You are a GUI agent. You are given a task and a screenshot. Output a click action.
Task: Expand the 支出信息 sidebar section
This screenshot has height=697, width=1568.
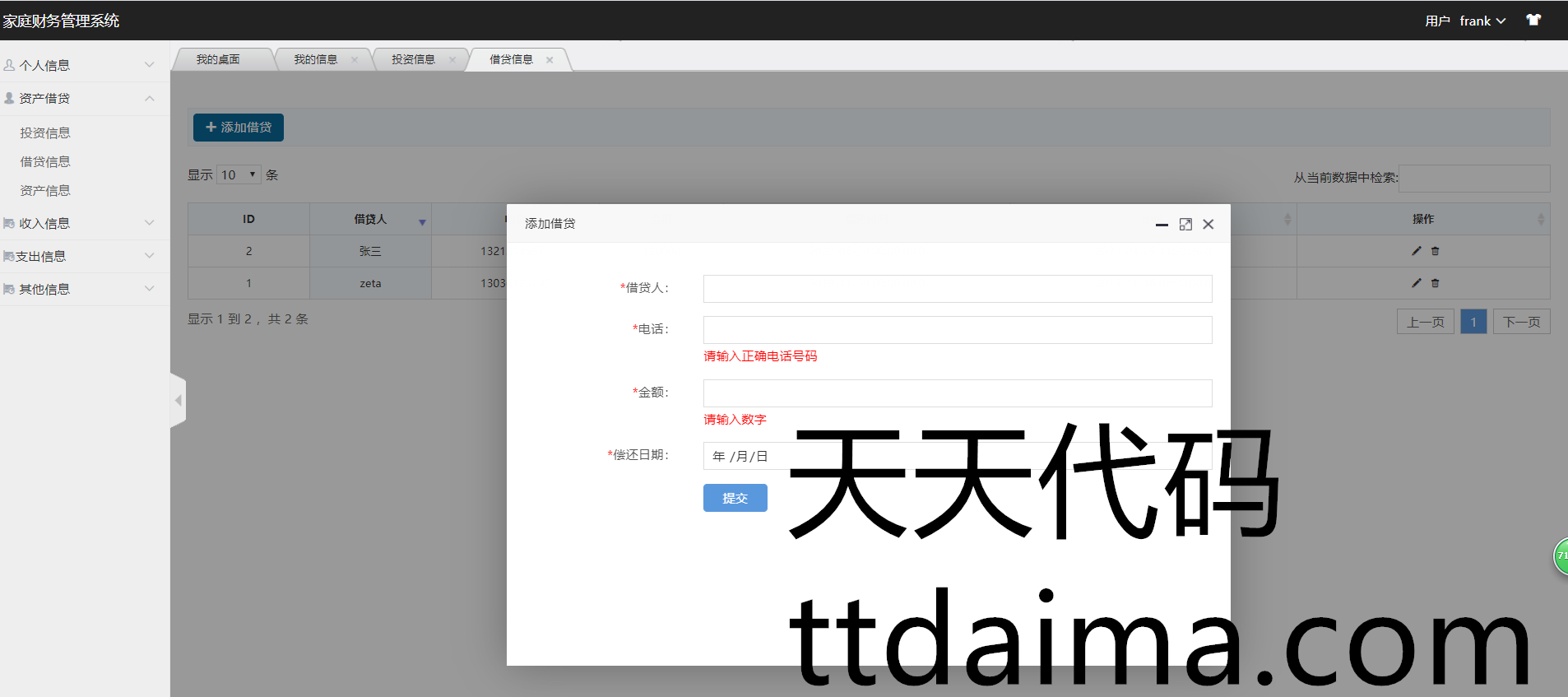(78, 256)
